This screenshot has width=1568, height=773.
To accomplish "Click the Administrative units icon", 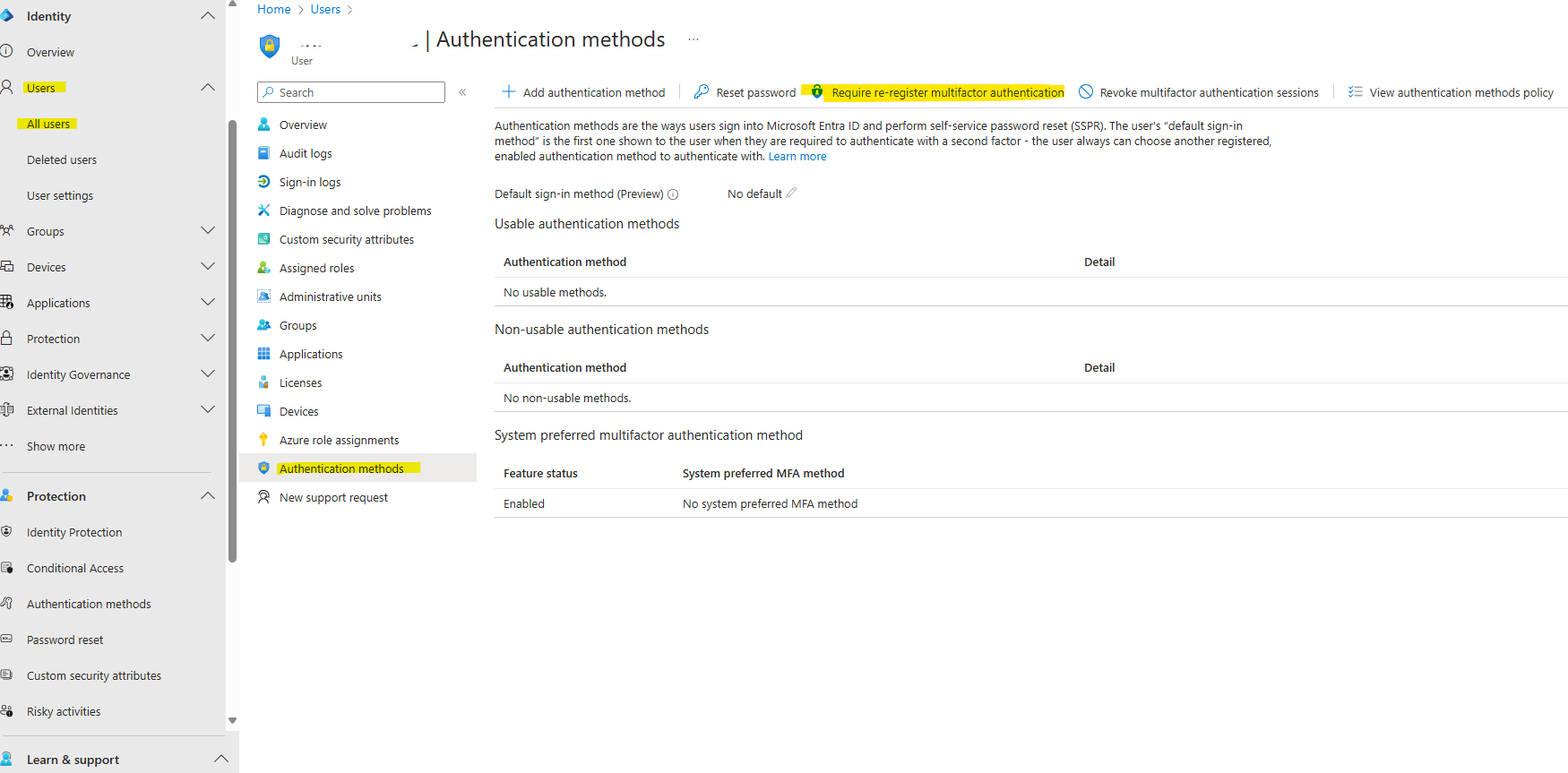I will pos(264,296).
